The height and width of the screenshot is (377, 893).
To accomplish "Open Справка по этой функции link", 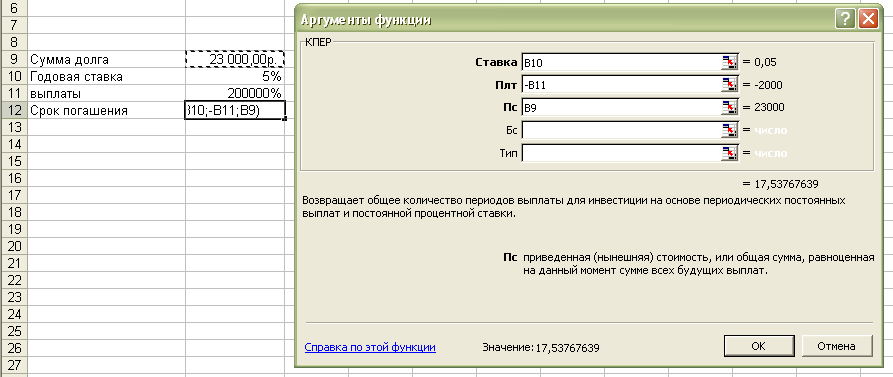I will pyautogui.click(x=370, y=346).
